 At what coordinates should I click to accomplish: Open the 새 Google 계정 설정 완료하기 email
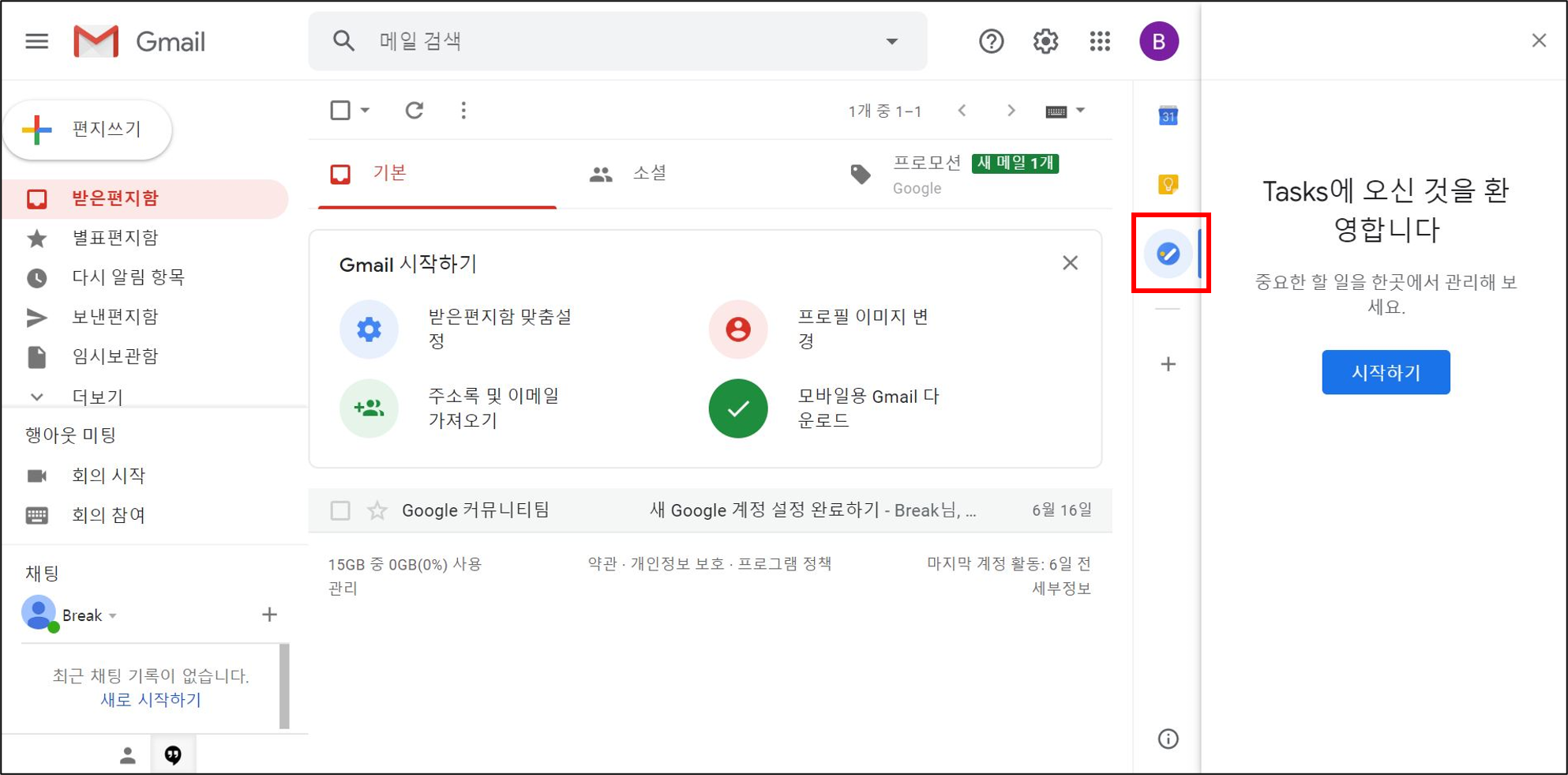[812, 510]
